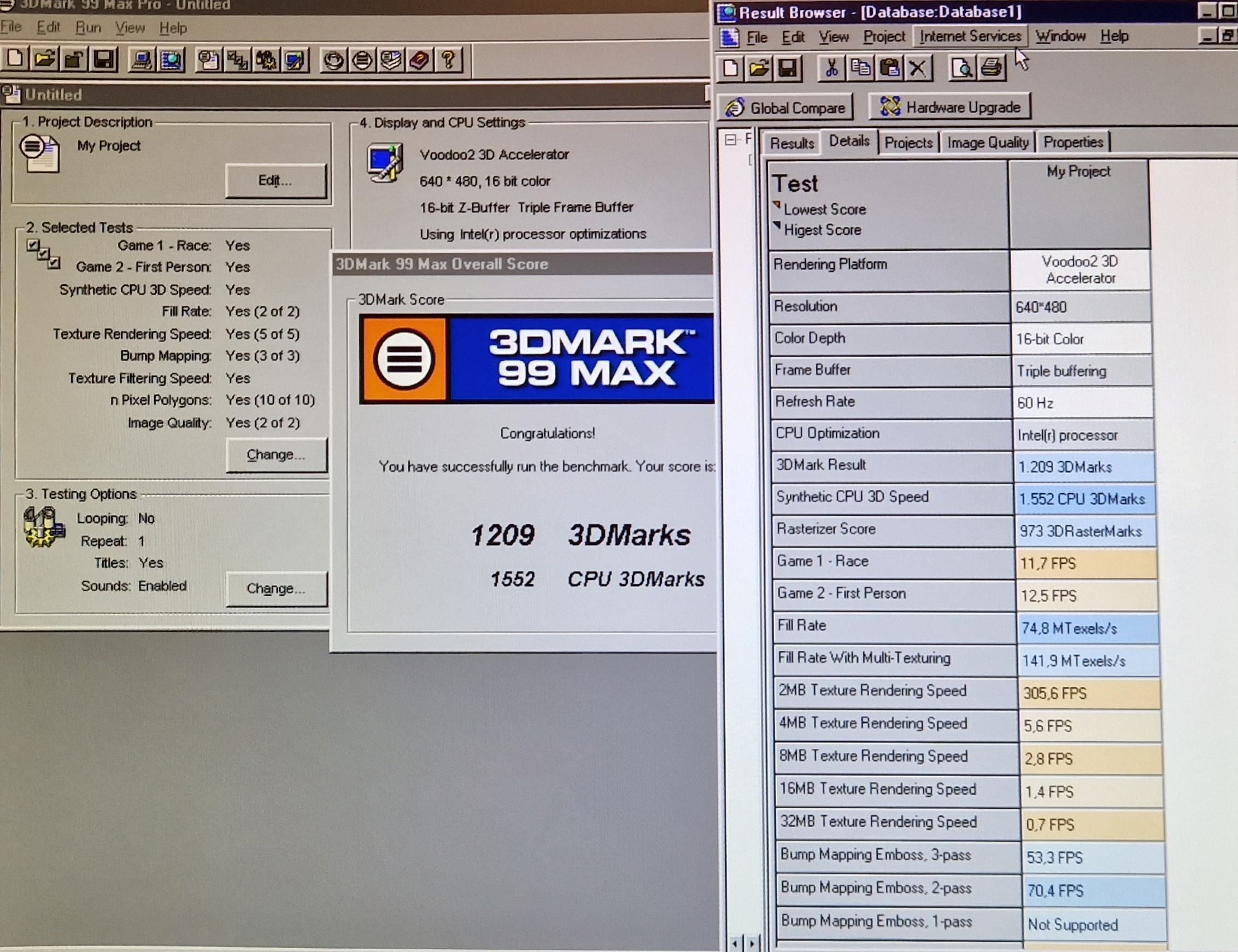Click Change button under Selected Tests
Screen dimensions: 1238x952
pyautogui.click(x=276, y=455)
